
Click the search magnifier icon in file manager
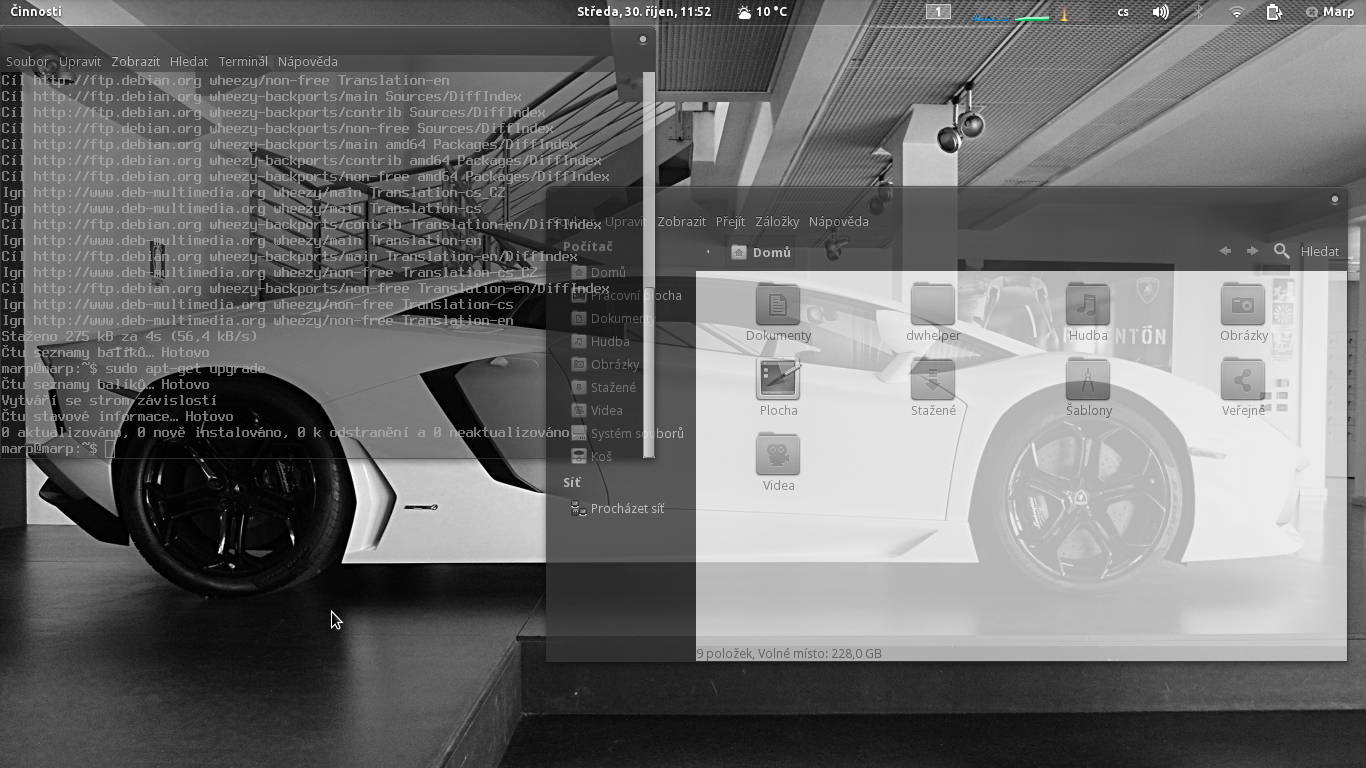click(1282, 251)
